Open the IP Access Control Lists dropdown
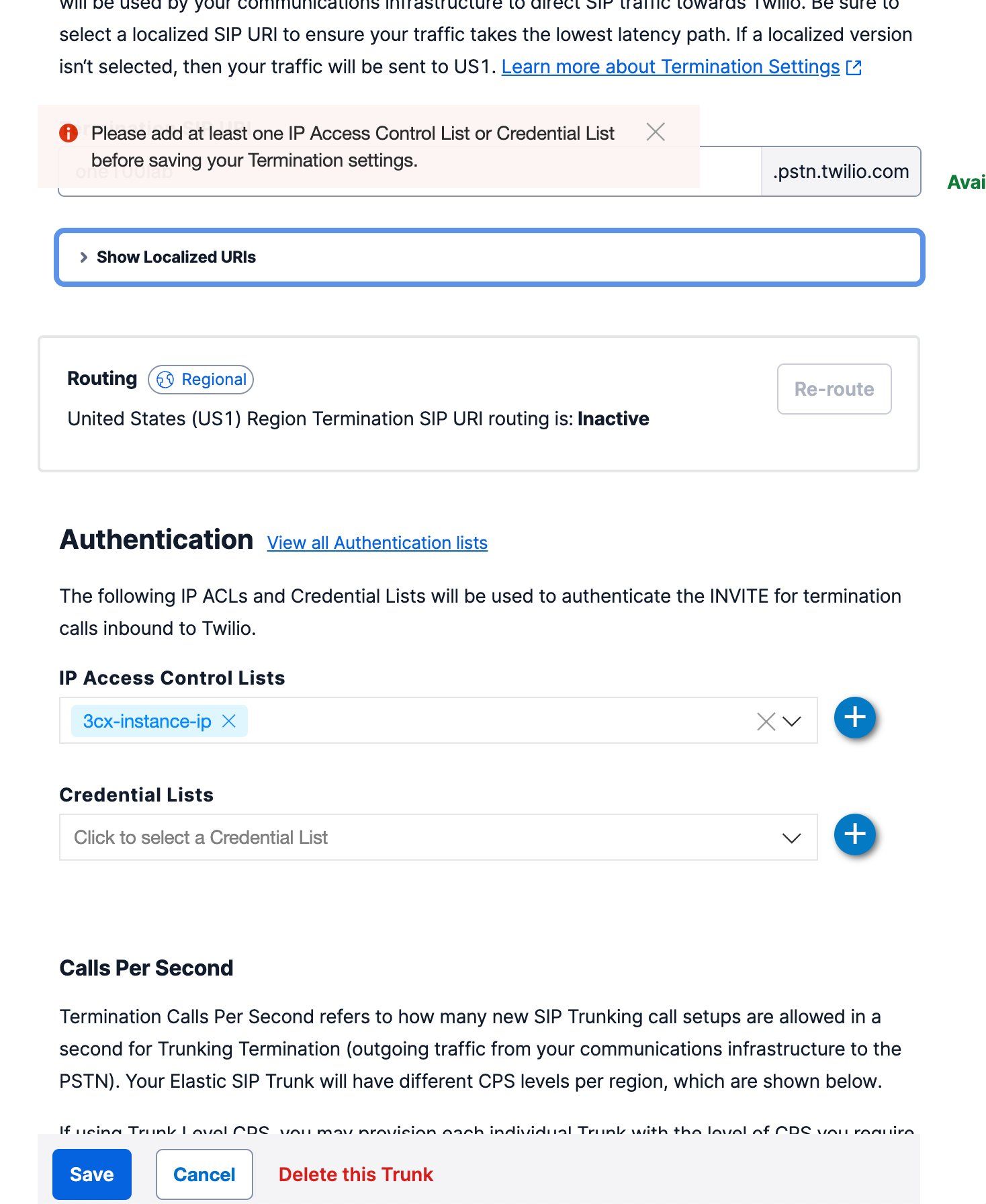 click(793, 722)
